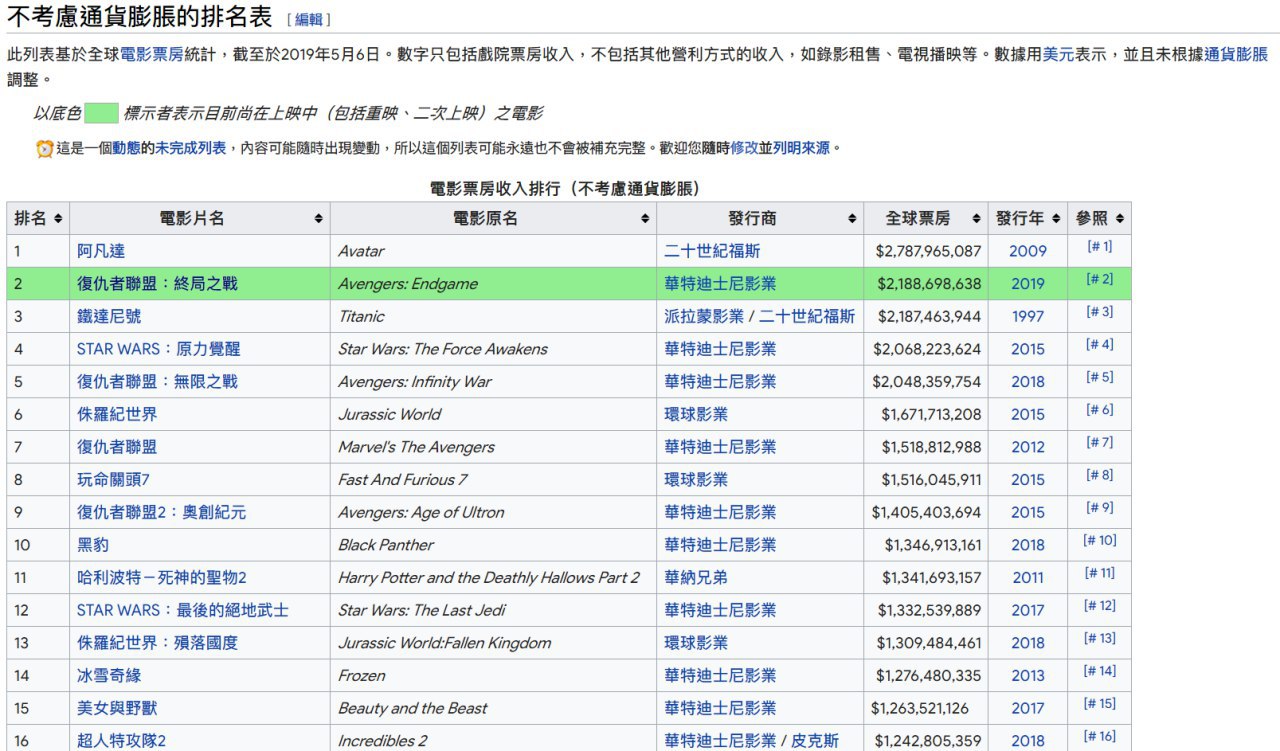Open 華納兄弟 distributor link

point(696,577)
